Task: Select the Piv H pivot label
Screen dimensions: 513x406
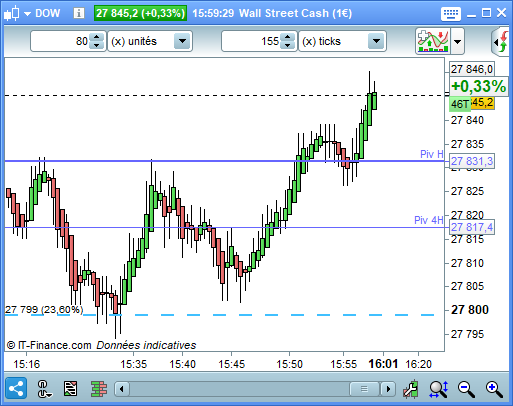Action: (x=431, y=154)
